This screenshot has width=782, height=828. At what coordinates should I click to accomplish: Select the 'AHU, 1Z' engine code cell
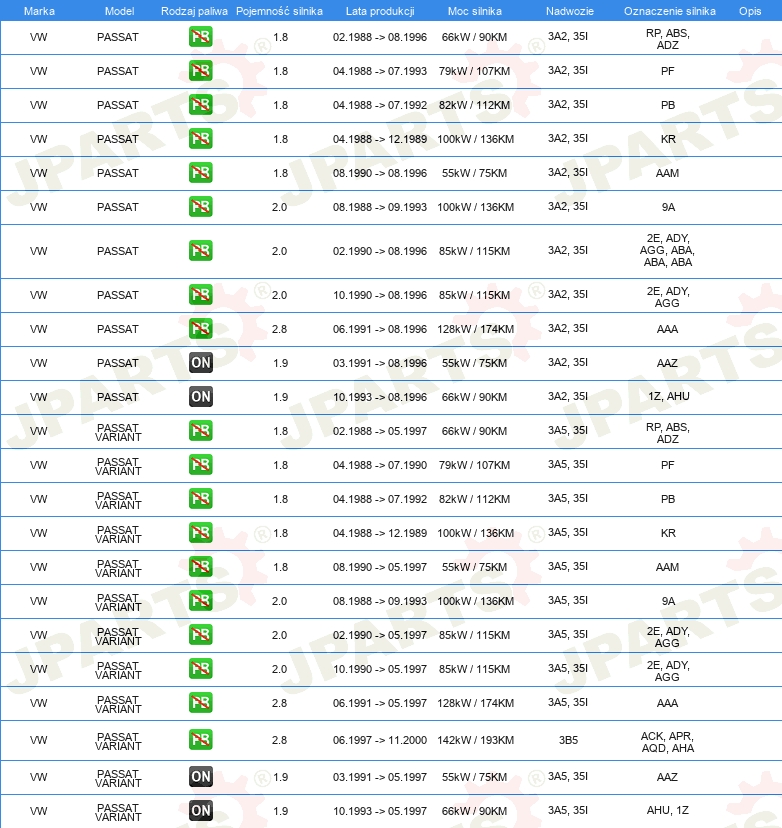667,810
